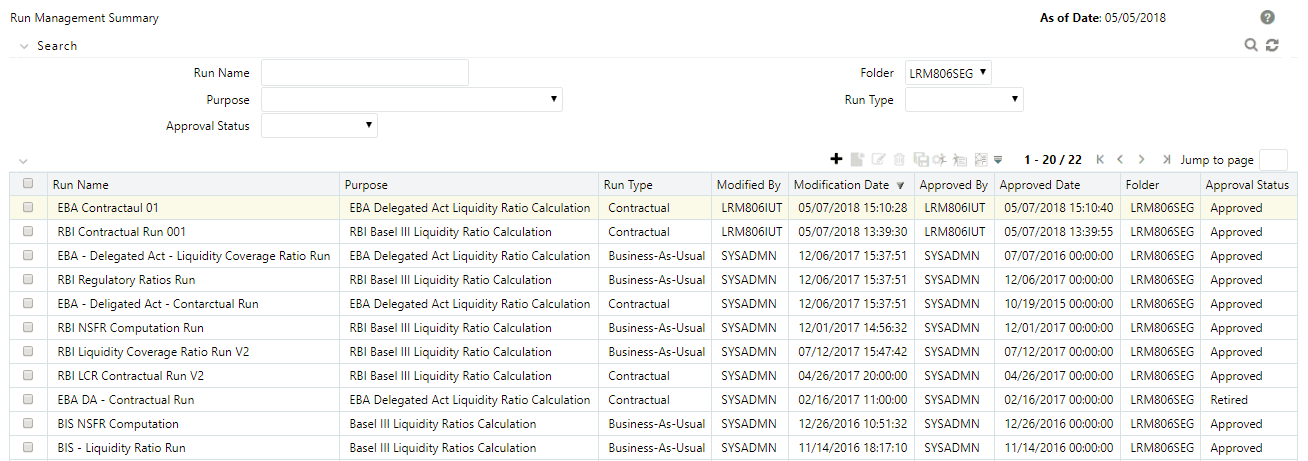Open the Folder dropdown

(x=948, y=73)
